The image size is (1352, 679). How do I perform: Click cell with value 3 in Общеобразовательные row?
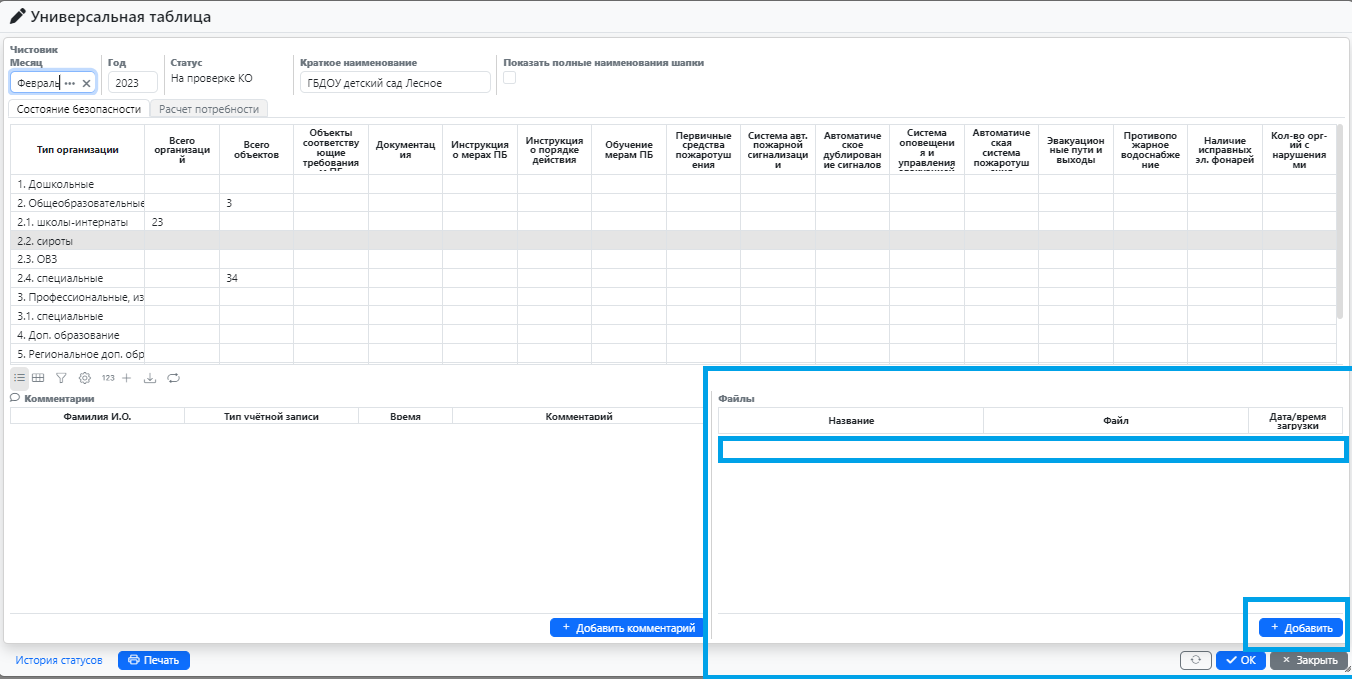(x=256, y=203)
